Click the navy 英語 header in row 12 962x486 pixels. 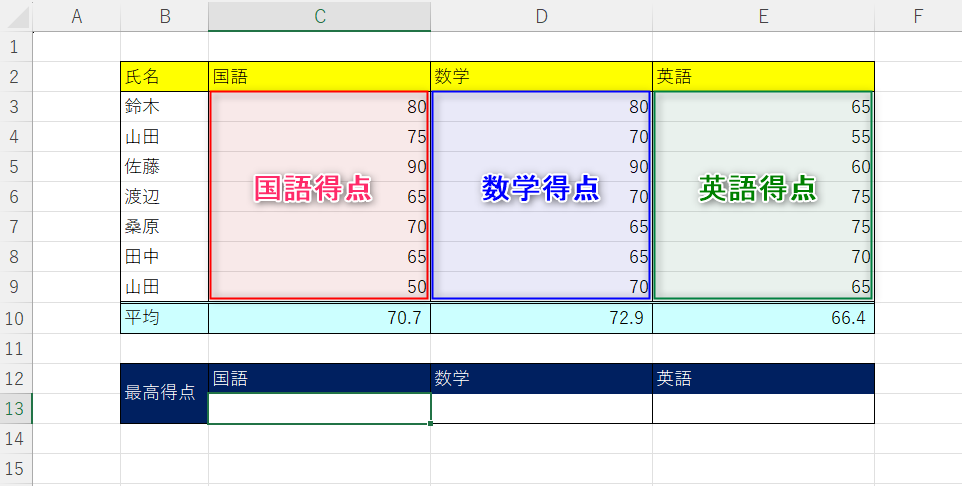(763, 379)
